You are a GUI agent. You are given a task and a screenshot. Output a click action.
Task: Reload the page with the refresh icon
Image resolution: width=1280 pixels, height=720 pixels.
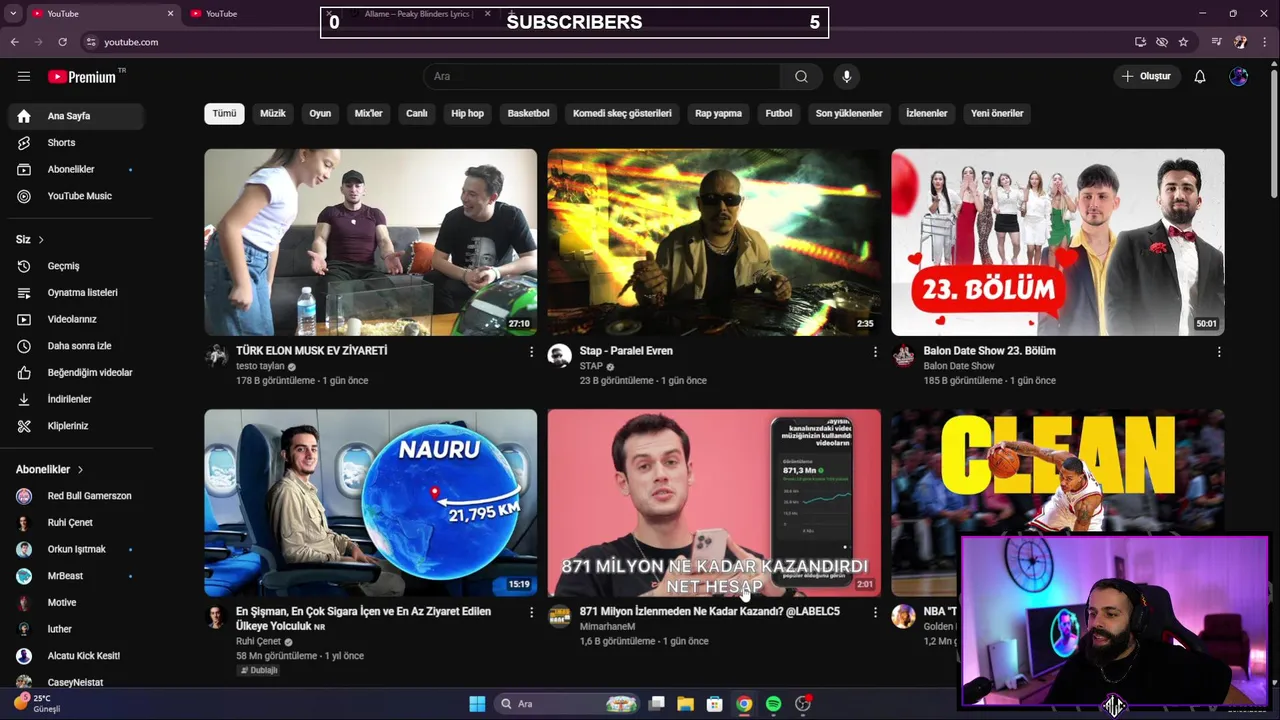[62, 42]
